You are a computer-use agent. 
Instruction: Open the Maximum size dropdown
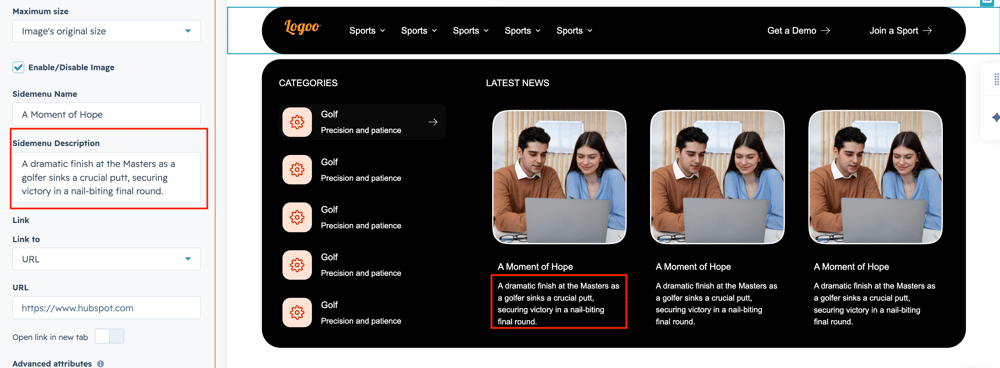[x=106, y=31]
